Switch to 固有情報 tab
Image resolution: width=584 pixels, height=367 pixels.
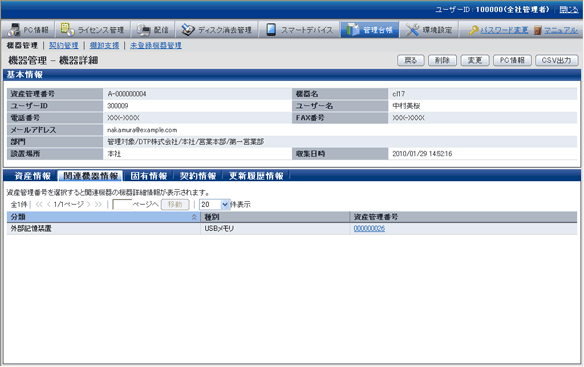click(x=149, y=176)
